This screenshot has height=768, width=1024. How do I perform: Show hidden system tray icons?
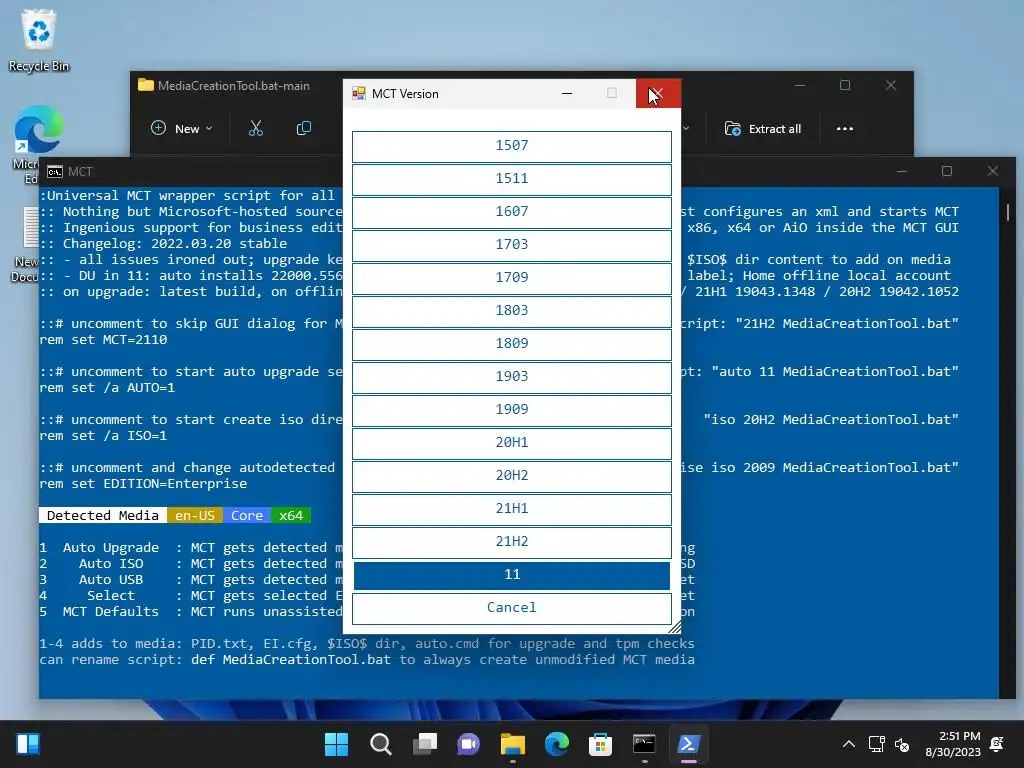click(848, 744)
